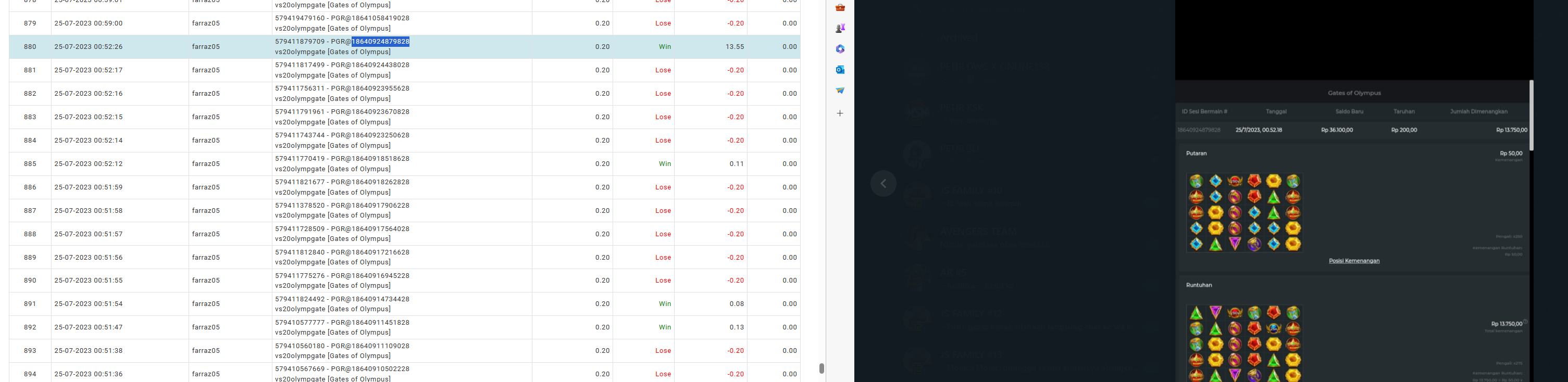The height and width of the screenshot is (382, 1568).
Task: Click the Putaran reel grid thumbnail
Action: (1244, 212)
